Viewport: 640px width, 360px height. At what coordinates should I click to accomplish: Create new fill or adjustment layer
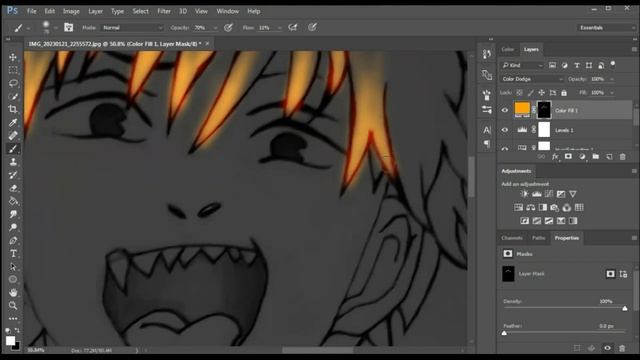(582, 157)
